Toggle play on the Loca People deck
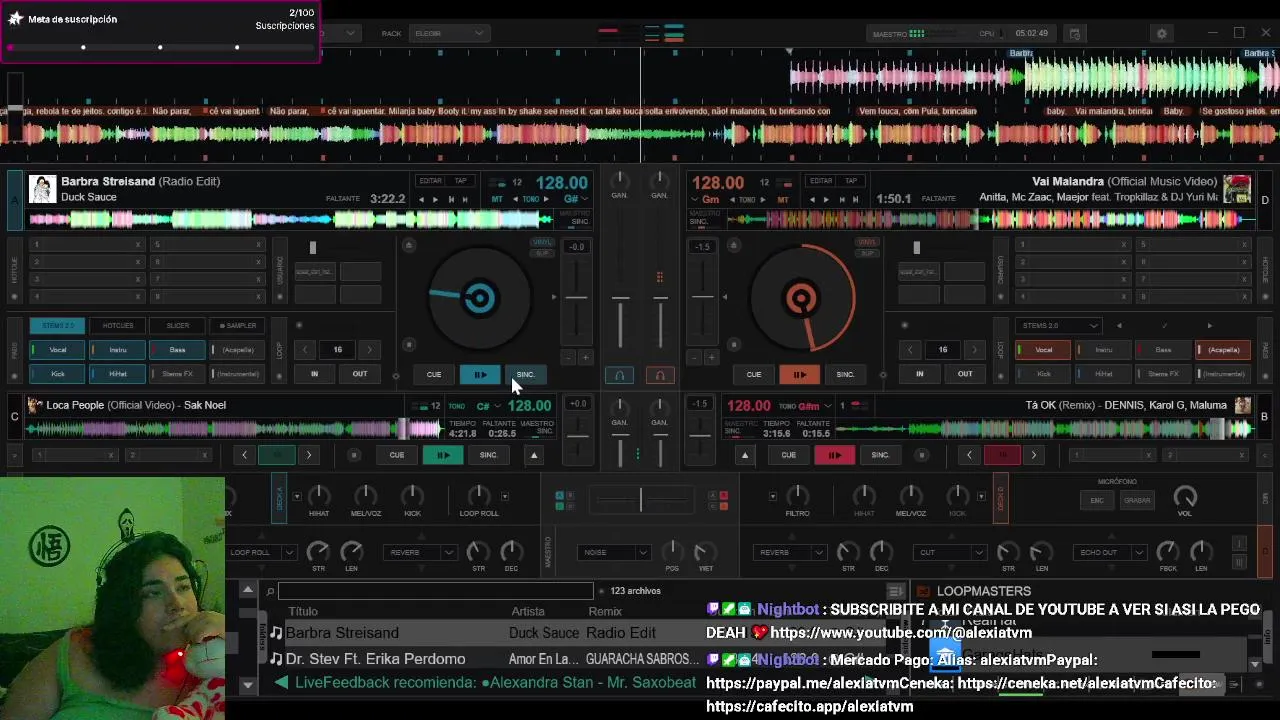 (443, 455)
